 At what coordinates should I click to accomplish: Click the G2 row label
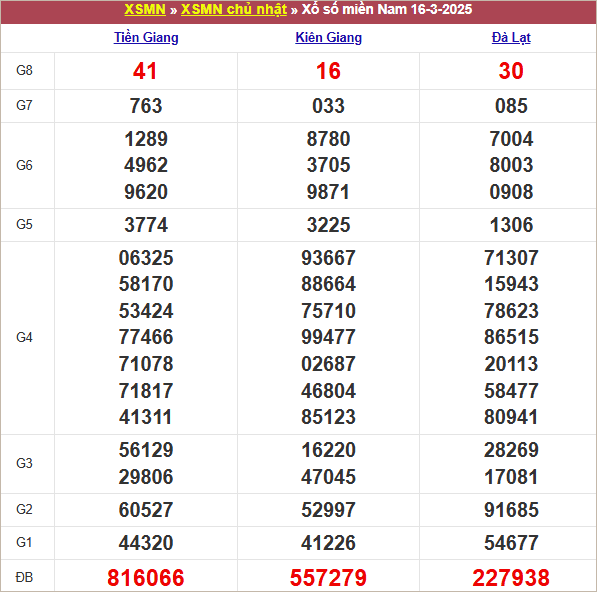click(x=24, y=509)
